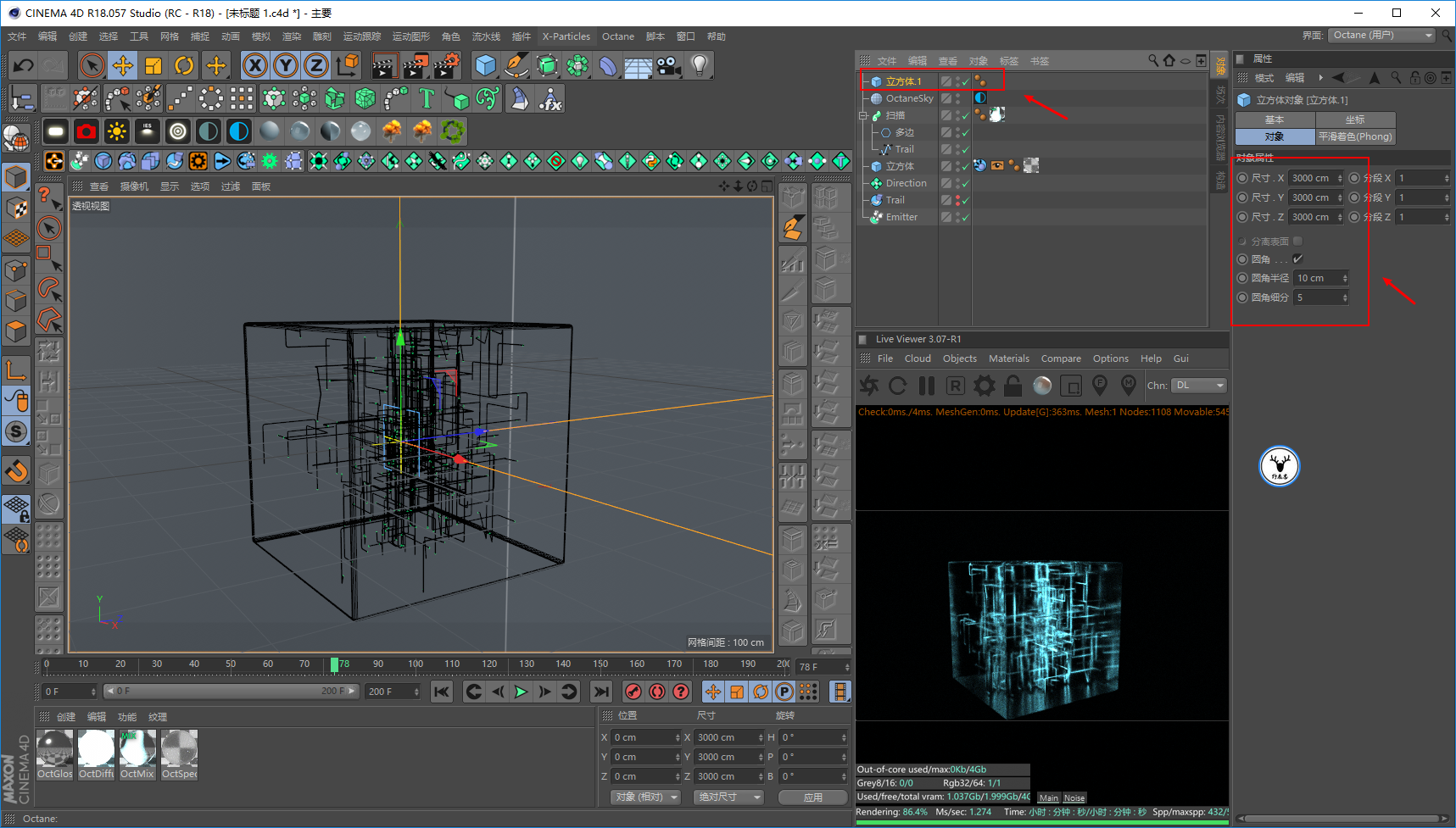The image size is (1456, 828).
Task: Enable the 圆角 fillet checkbox
Action: click(1297, 258)
